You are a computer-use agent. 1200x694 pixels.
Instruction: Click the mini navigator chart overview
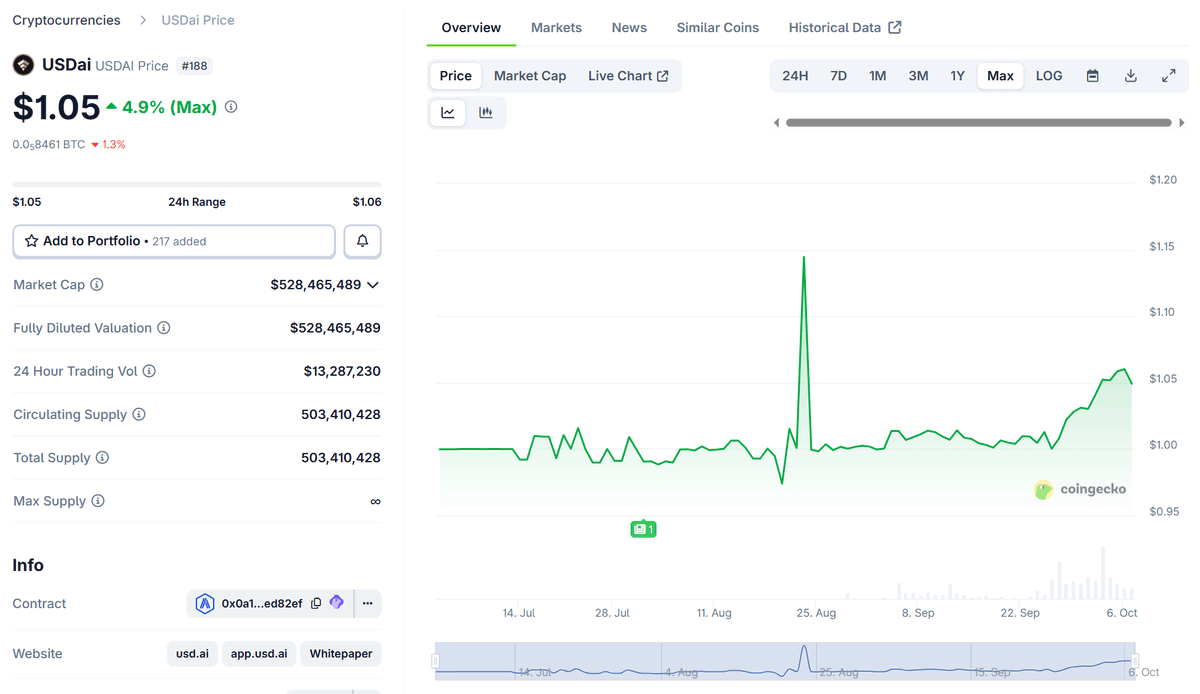coord(786,661)
